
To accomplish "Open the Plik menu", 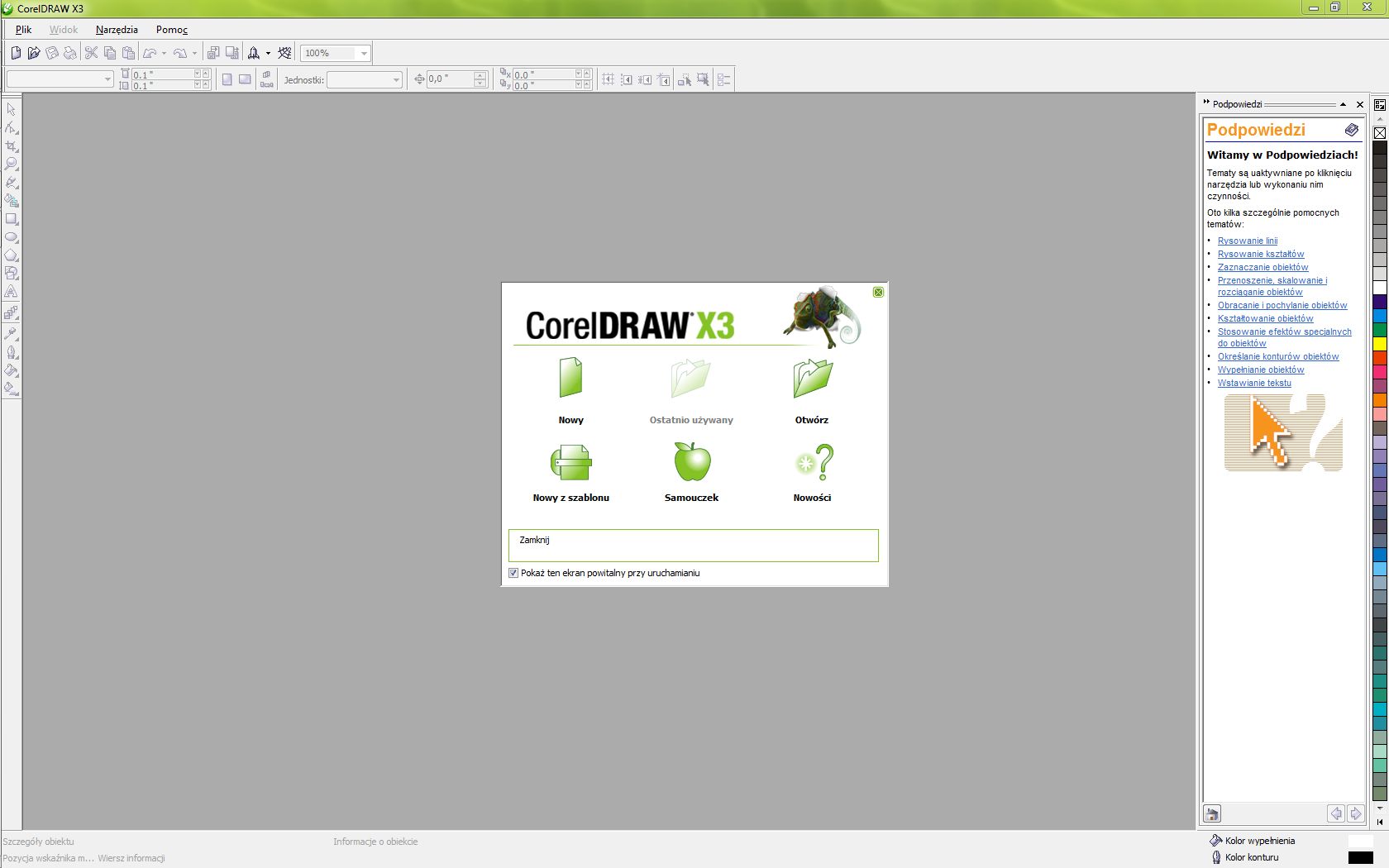I will point(23,30).
